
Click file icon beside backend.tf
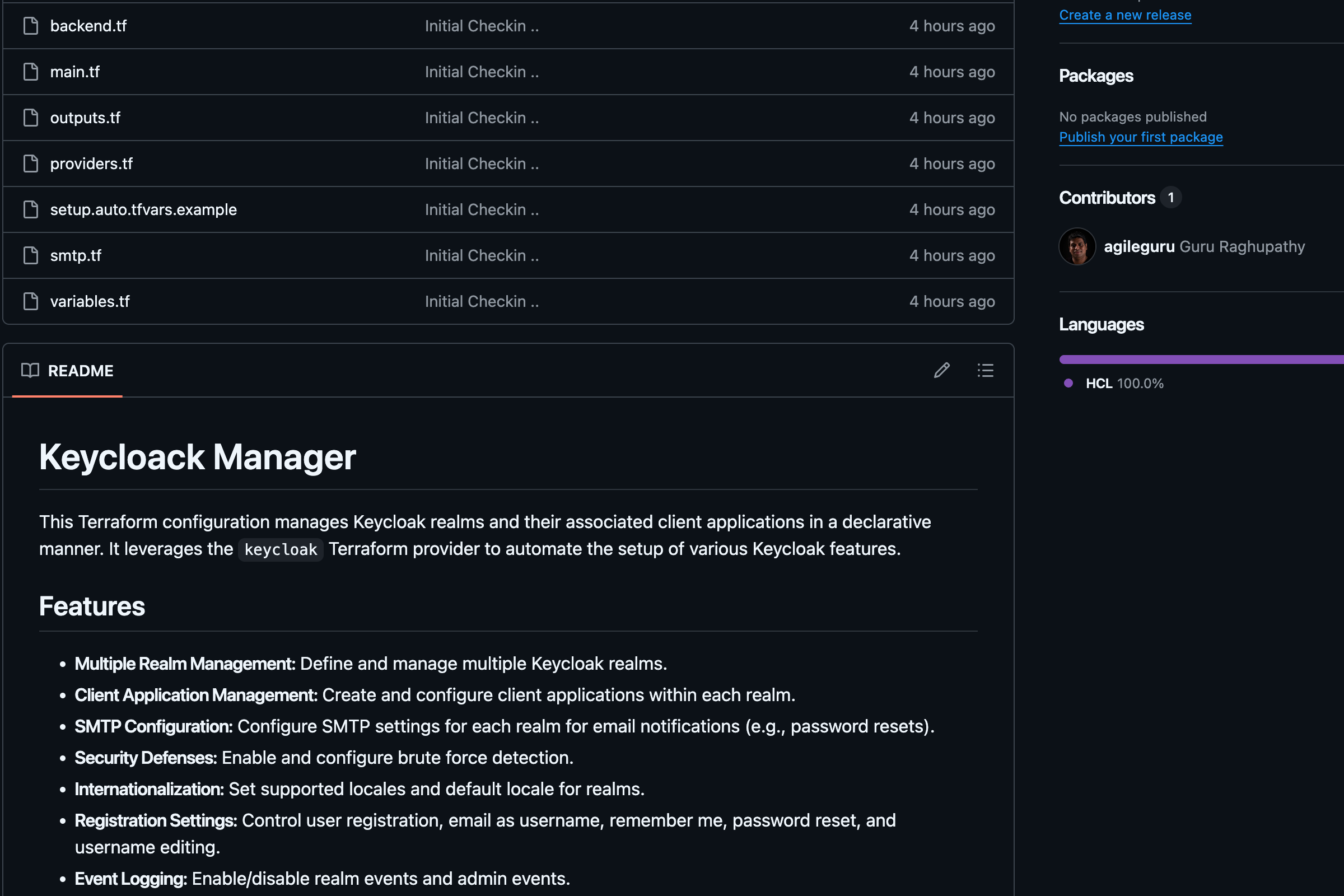pyautogui.click(x=31, y=26)
